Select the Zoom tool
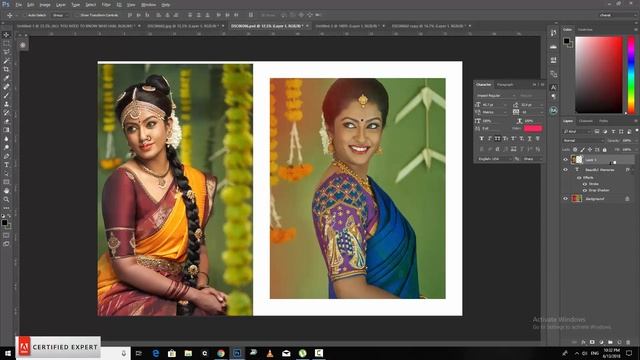Screen dimensions: 640x360 (x=6, y=200)
